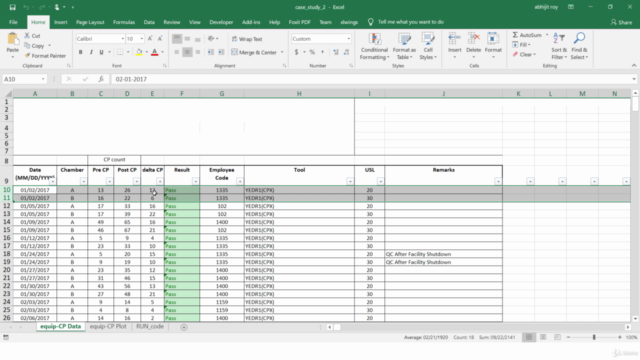Open the Tool column filter dropdown

coord(350,182)
